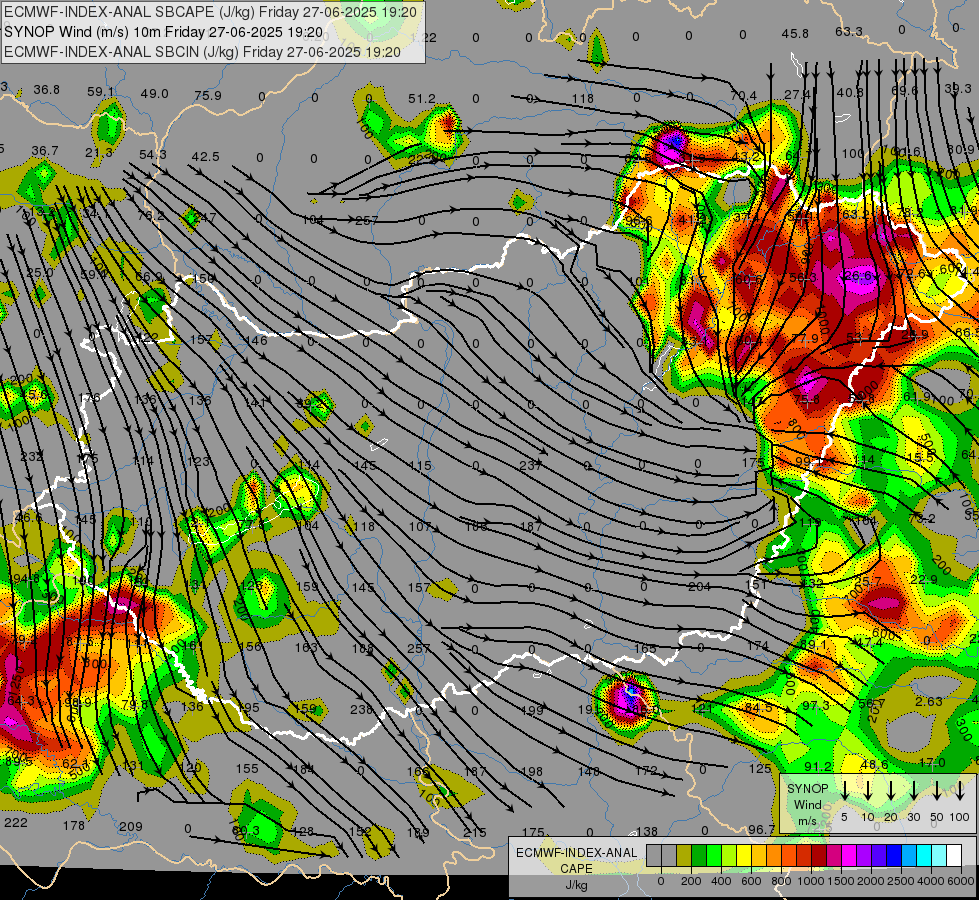Click the 91.2 value on the map

tap(818, 766)
